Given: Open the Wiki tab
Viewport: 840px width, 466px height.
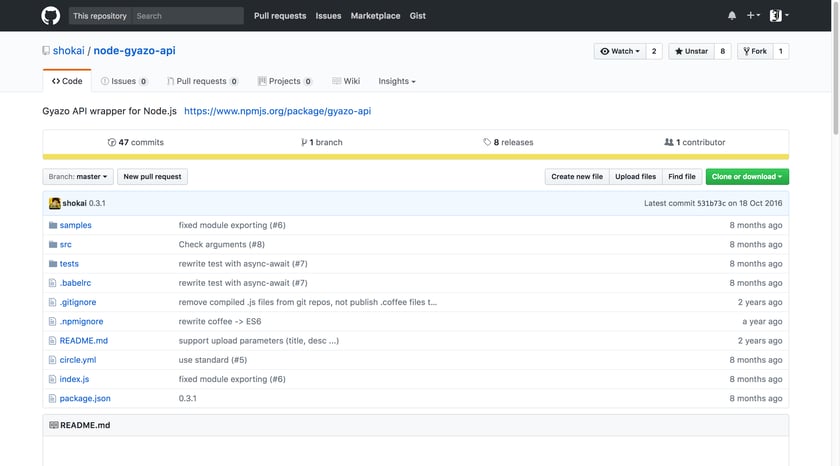Looking at the screenshot, I should pos(346,81).
